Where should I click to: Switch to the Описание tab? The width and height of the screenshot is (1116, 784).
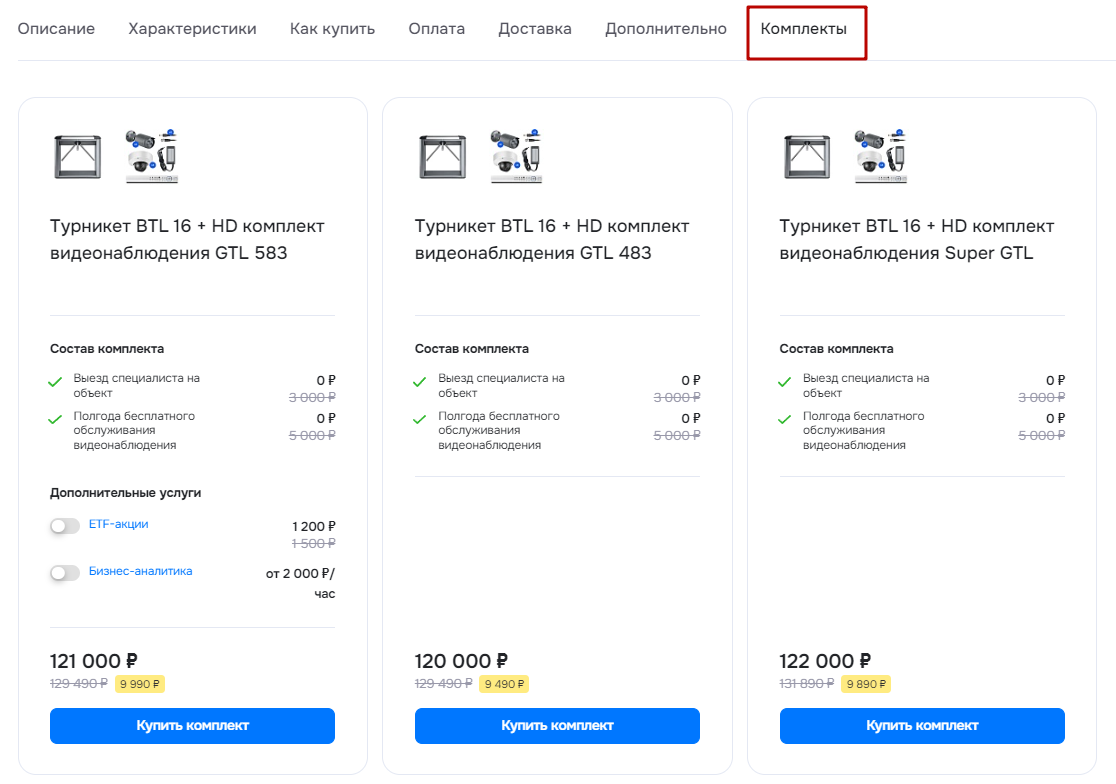(56, 29)
